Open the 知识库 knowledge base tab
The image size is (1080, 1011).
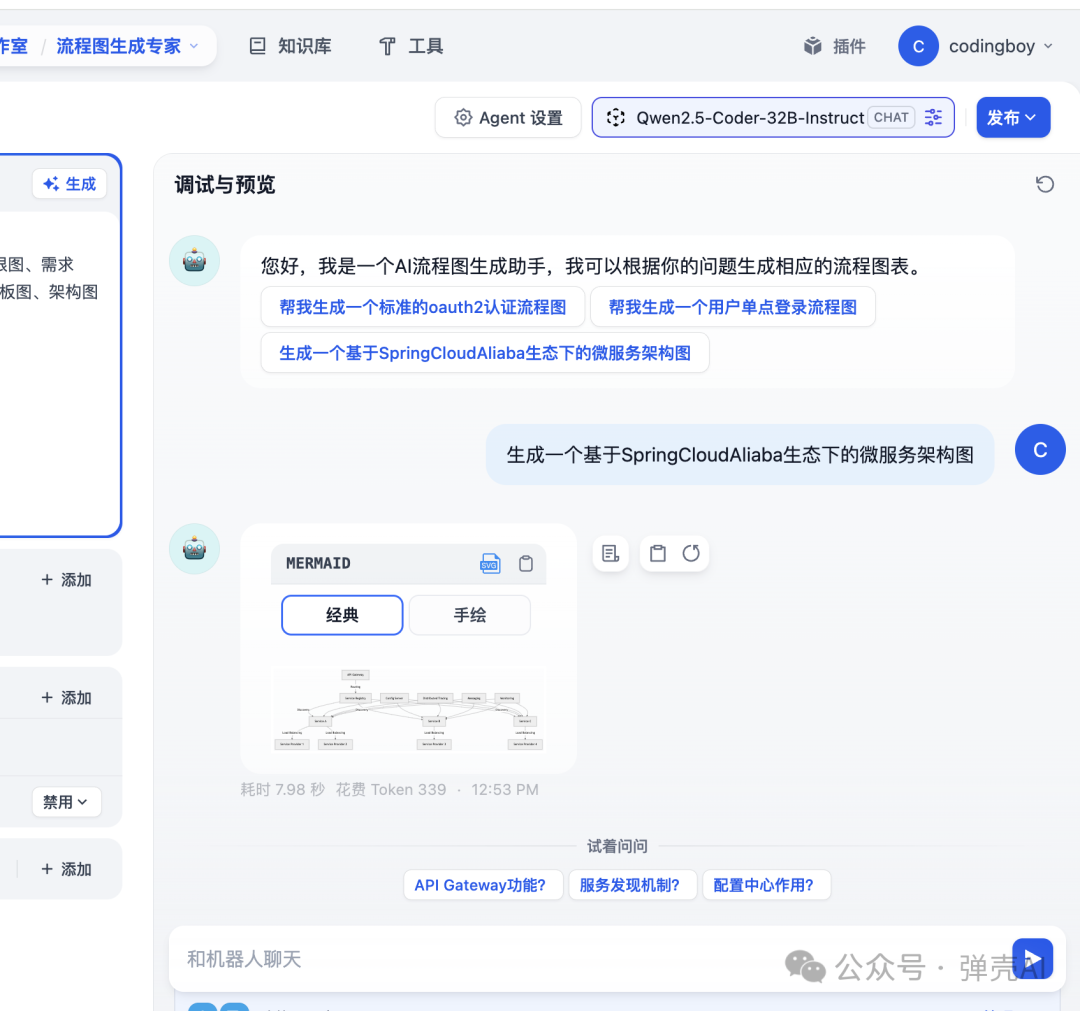290,46
